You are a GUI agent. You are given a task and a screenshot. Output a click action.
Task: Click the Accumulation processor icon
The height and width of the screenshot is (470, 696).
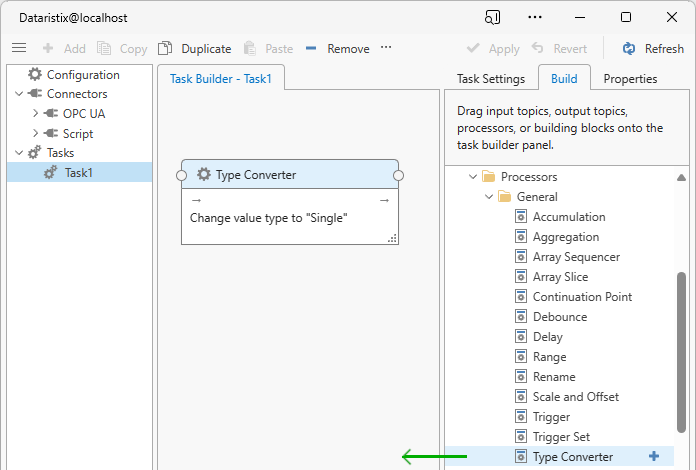coord(521,217)
